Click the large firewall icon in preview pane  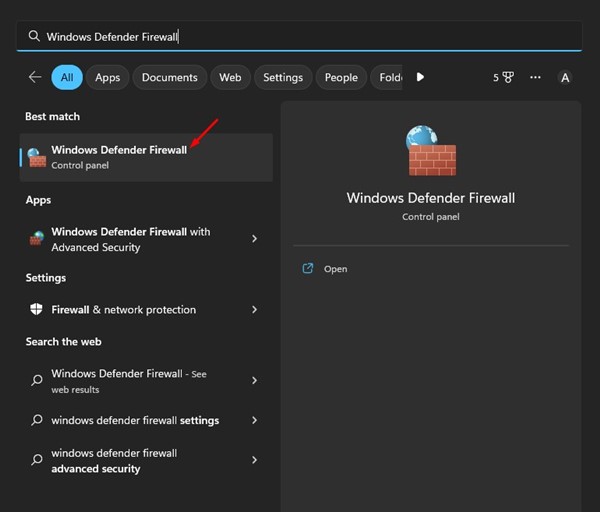tap(431, 150)
